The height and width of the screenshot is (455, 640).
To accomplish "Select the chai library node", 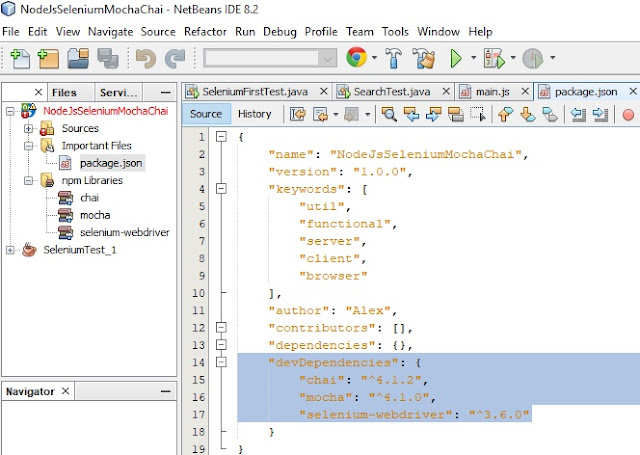I will click(x=89, y=198).
